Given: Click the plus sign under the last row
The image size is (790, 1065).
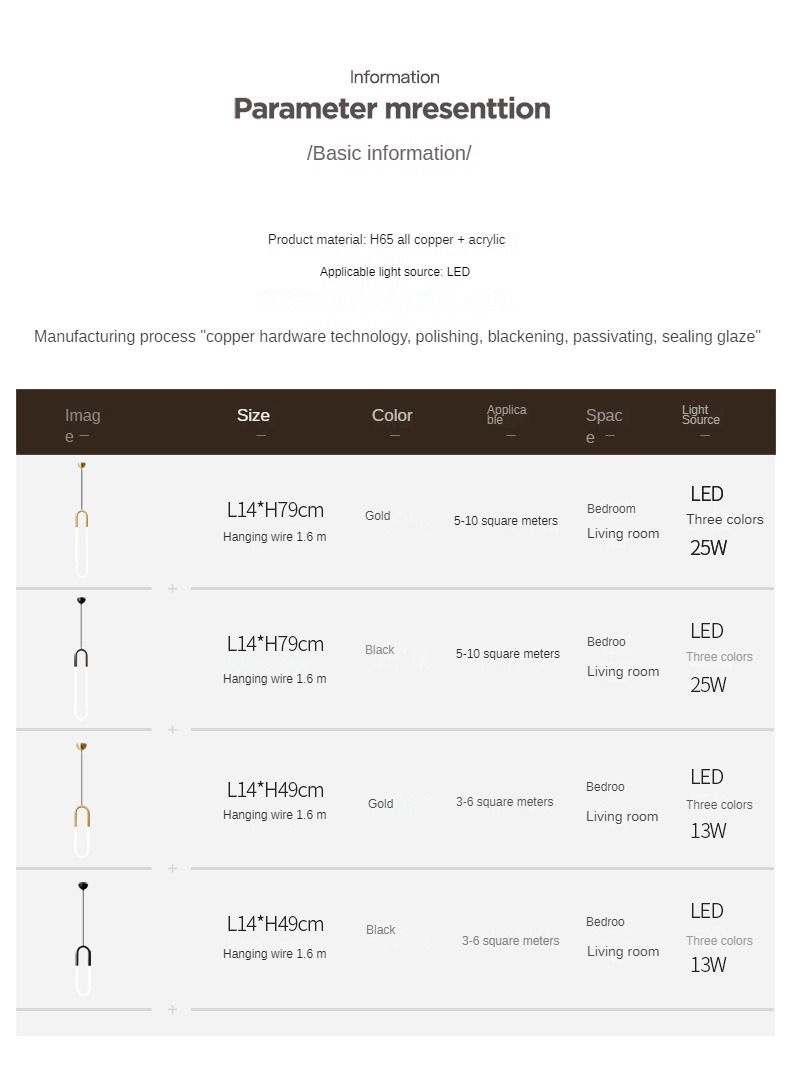Looking at the screenshot, I should (172, 1010).
